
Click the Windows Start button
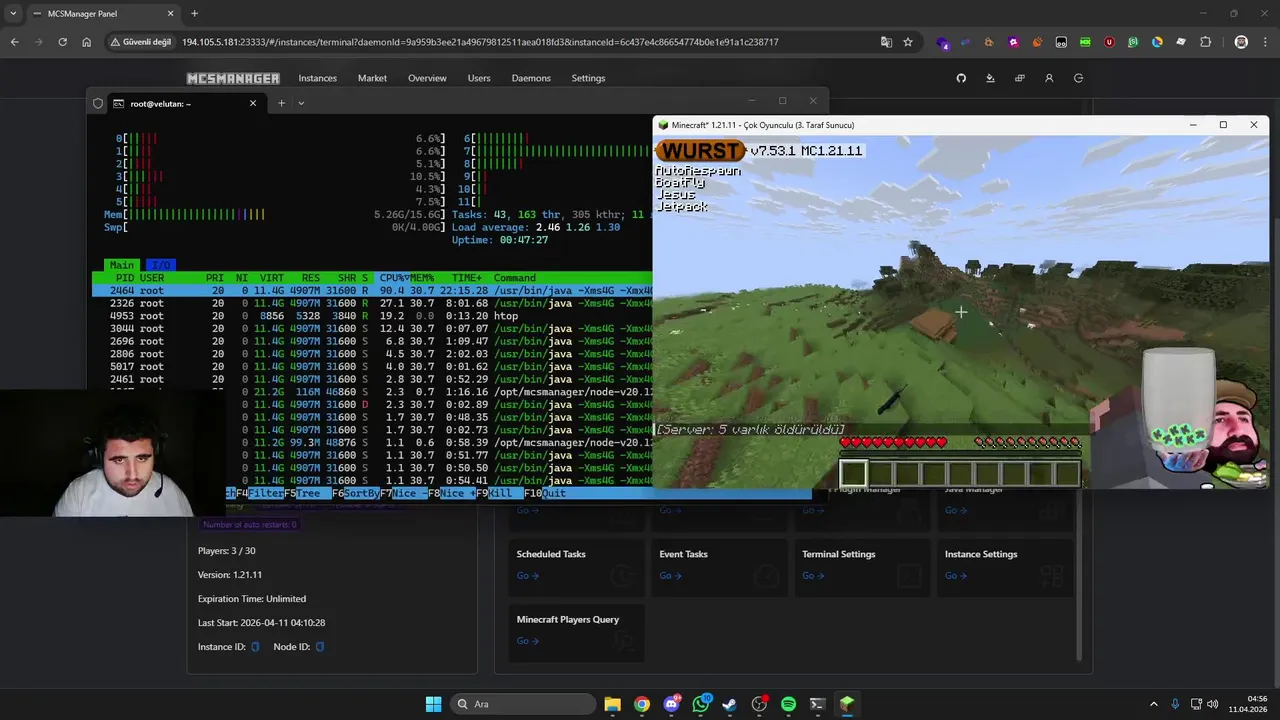(x=433, y=704)
